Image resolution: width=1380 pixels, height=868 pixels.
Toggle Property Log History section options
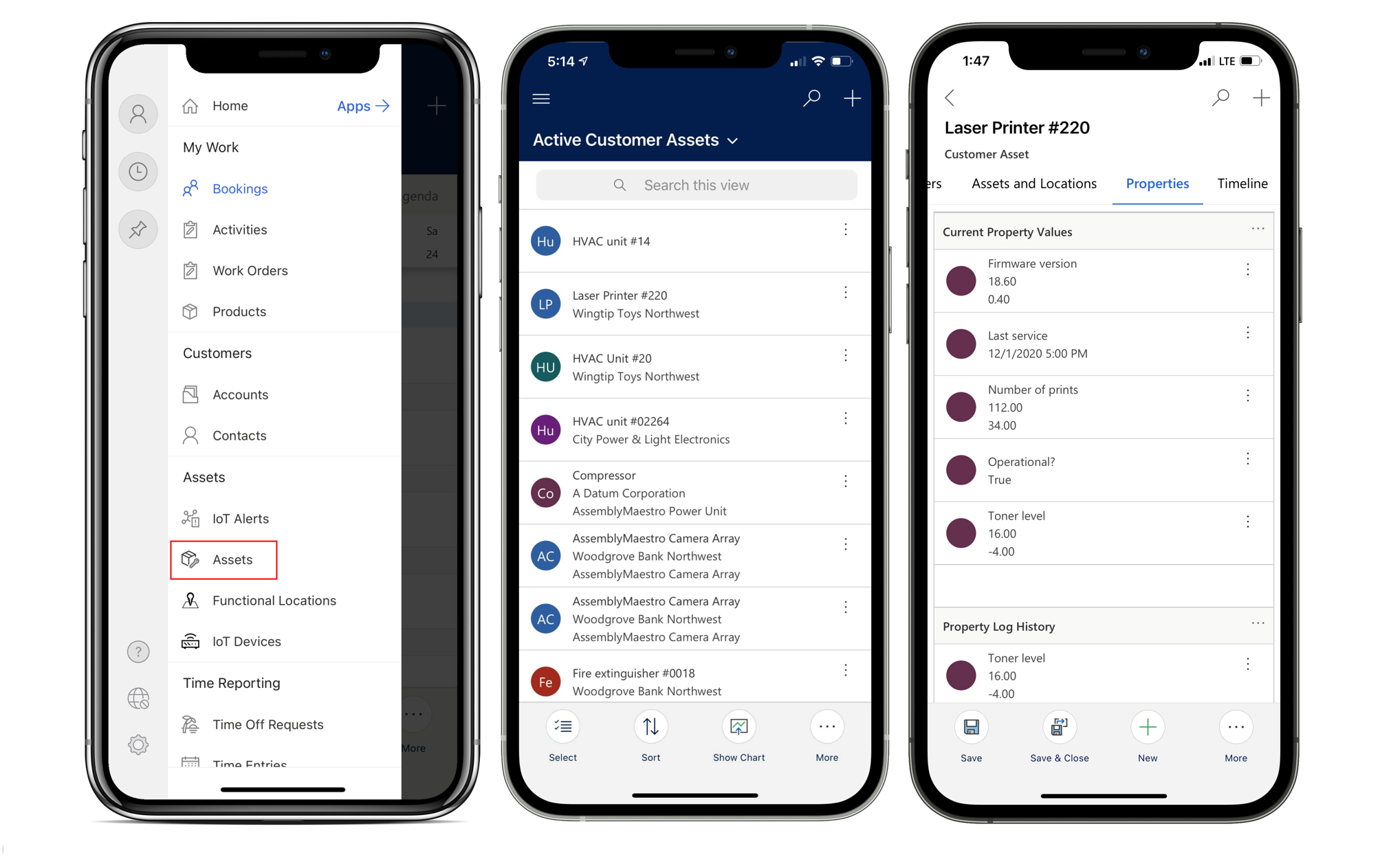coord(1258,623)
